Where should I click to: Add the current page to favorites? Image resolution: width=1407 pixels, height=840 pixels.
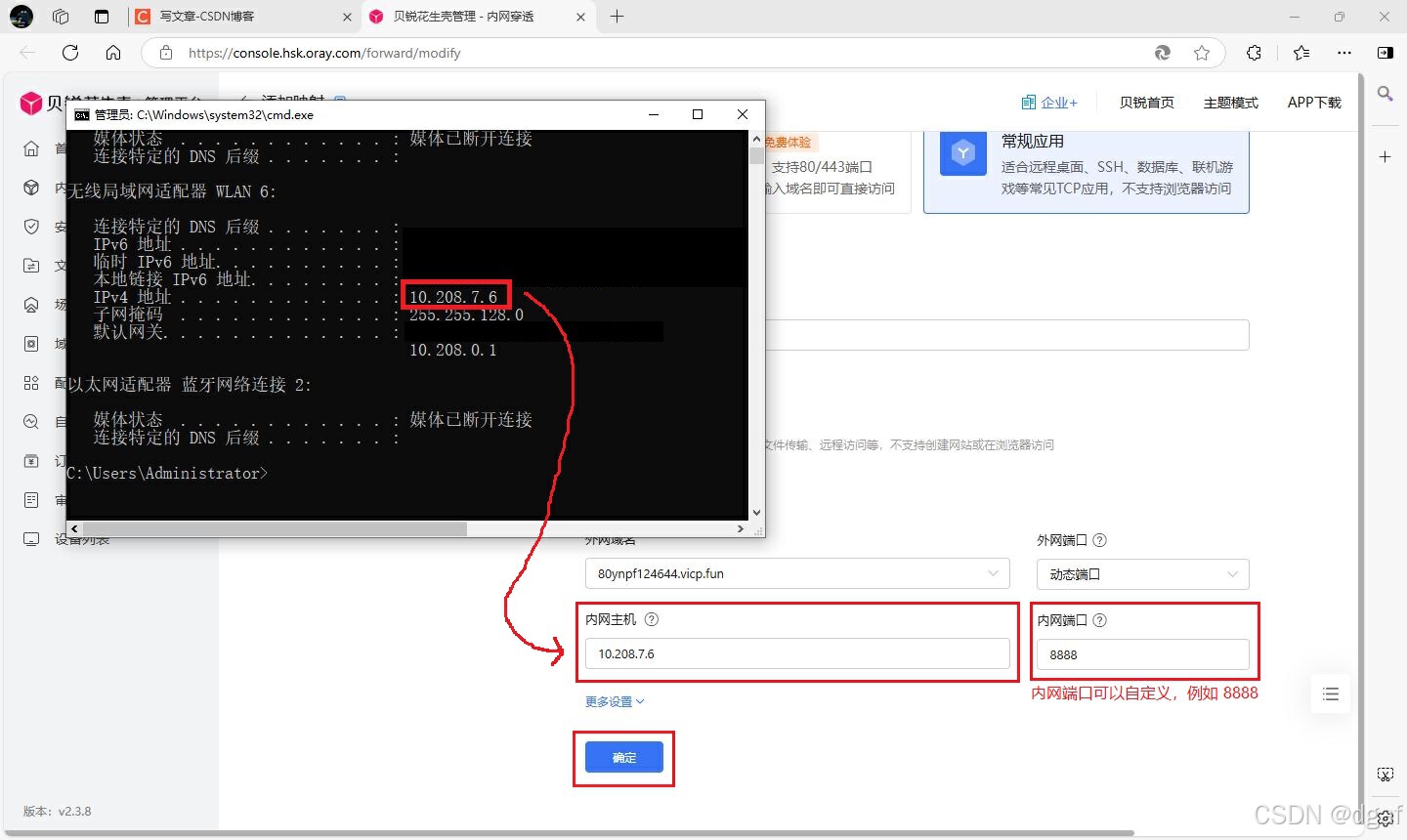tap(1202, 53)
